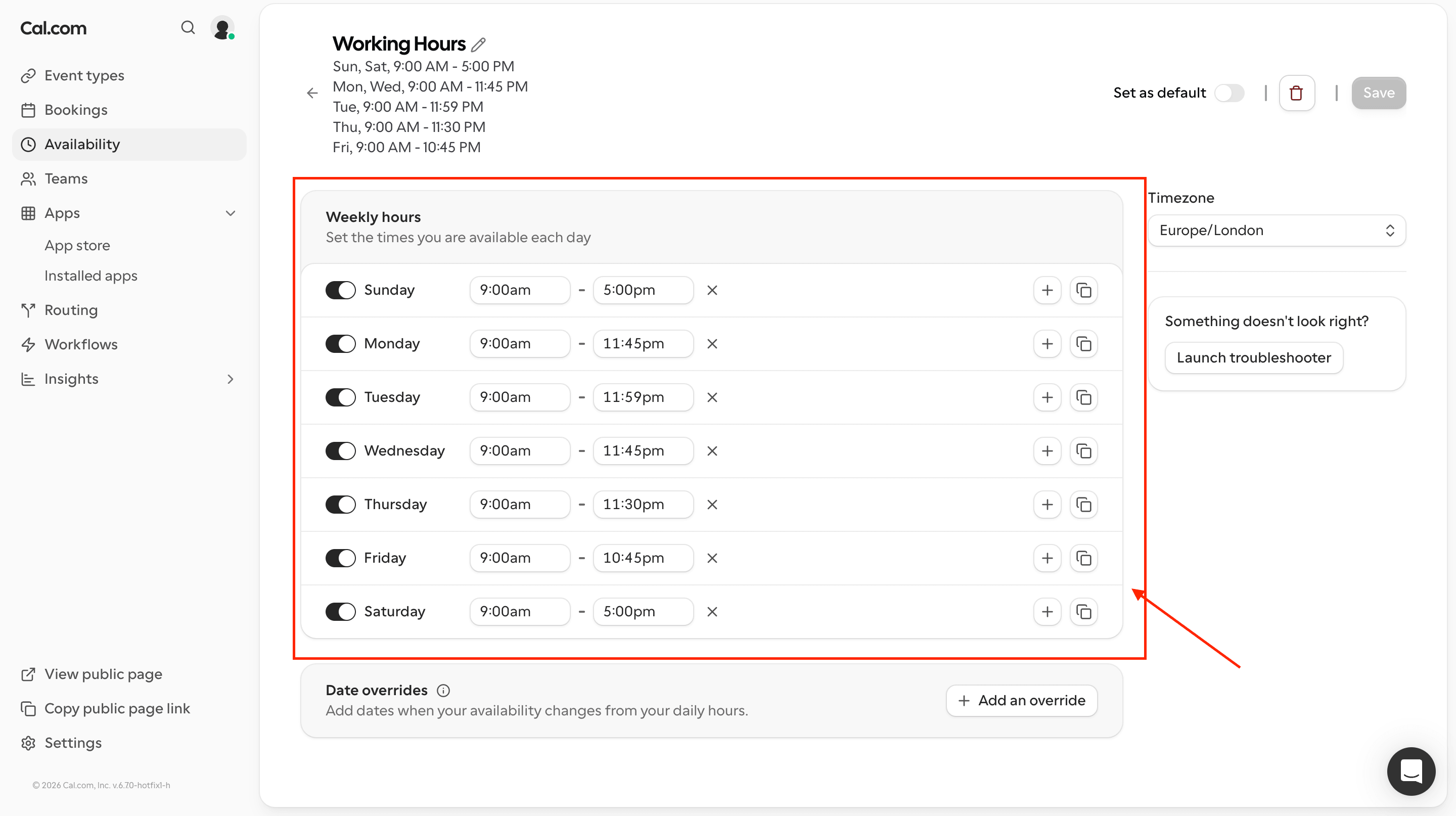Toggle Set as default switch
The width and height of the screenshot is (1456, 816).
(1230, 93)
